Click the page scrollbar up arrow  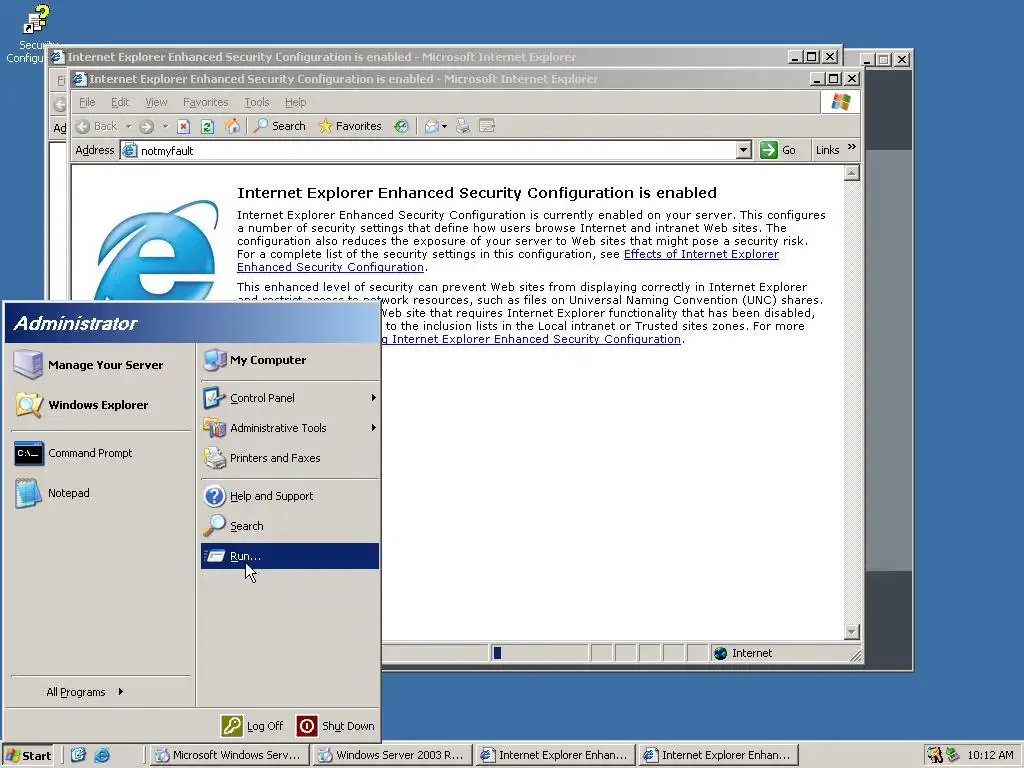click(x=852, y=173)
